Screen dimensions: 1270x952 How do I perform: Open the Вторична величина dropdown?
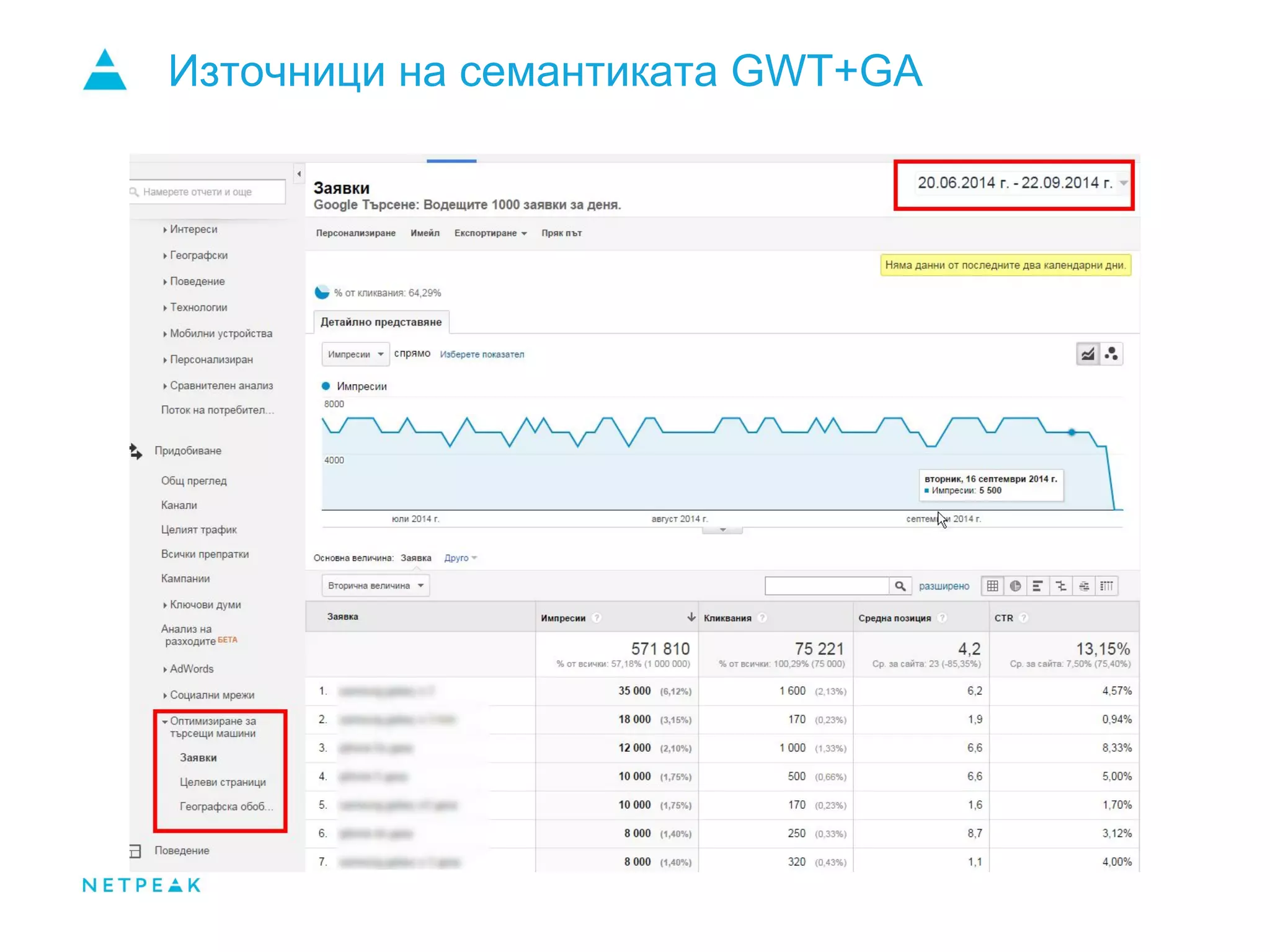tap(375, 586)
